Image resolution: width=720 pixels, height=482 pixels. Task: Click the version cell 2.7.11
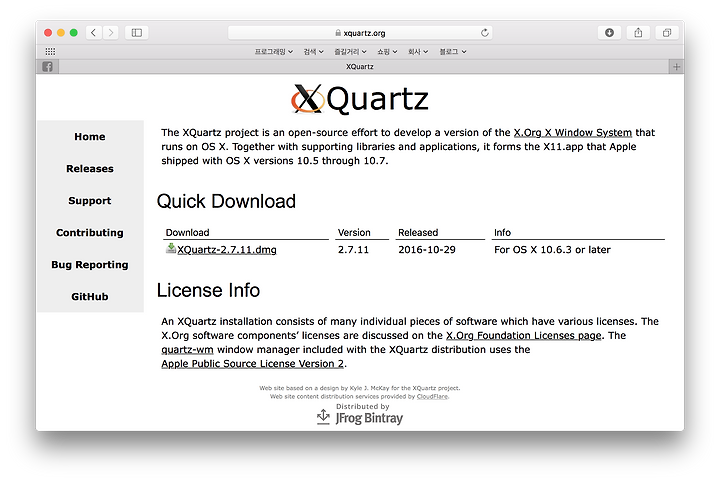point(354,250)
